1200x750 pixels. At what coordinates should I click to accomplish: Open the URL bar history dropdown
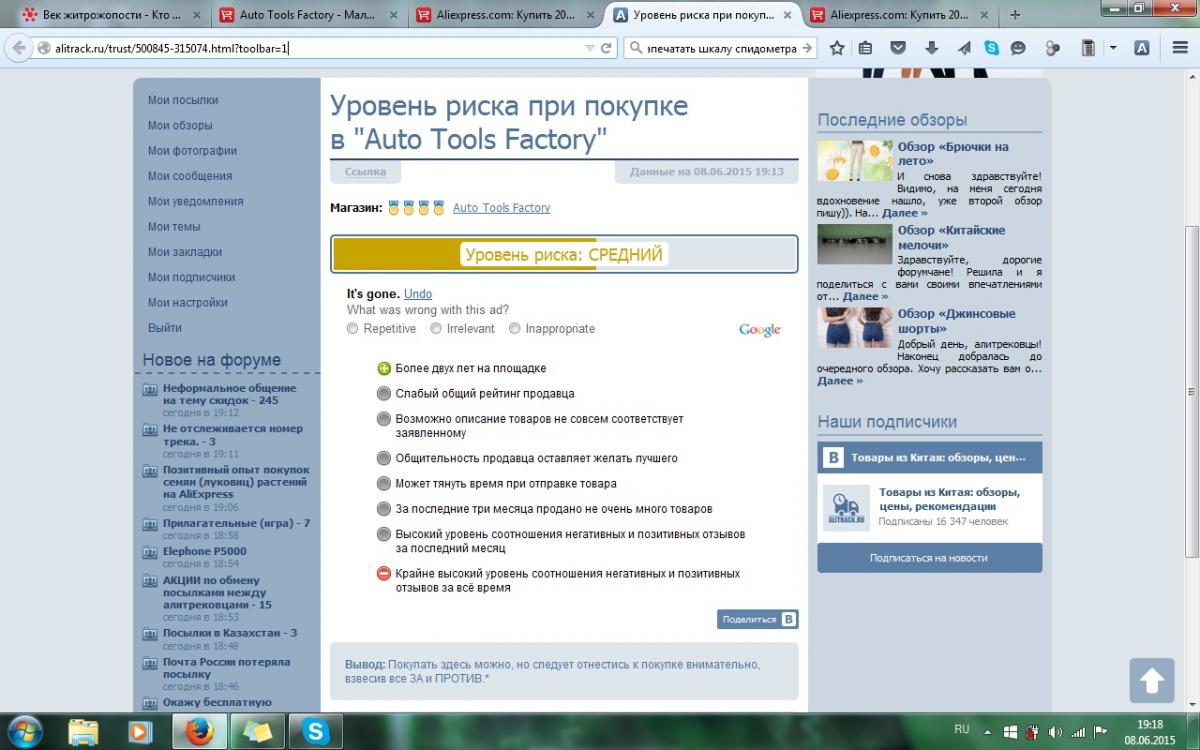point(589,48)
